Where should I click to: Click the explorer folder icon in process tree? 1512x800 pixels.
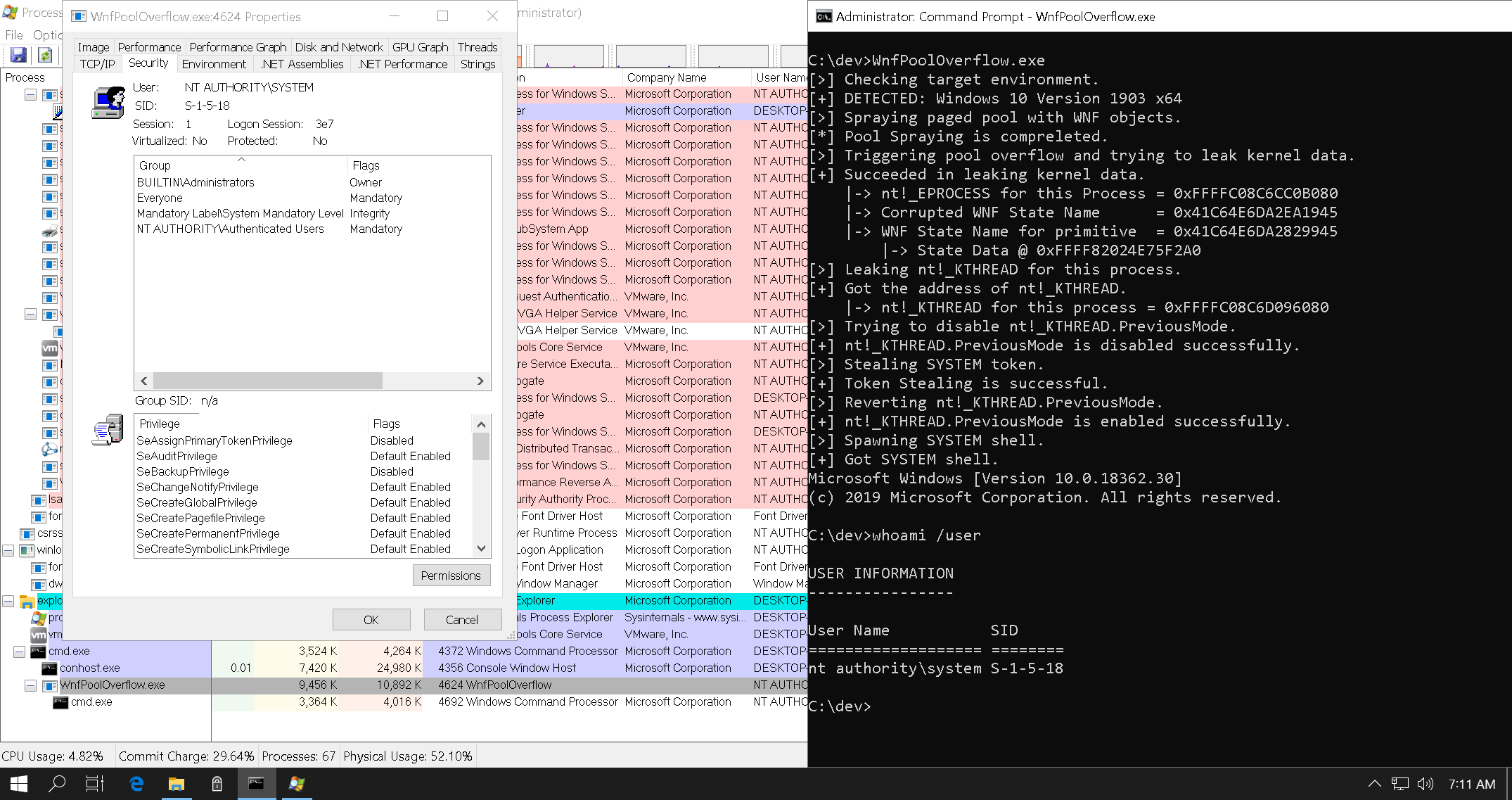(27, 601)
